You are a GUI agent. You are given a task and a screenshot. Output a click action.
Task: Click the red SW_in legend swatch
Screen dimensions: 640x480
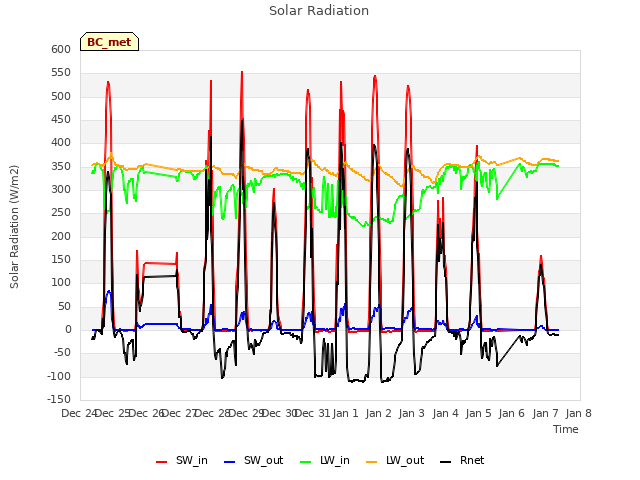pos(161,462)
